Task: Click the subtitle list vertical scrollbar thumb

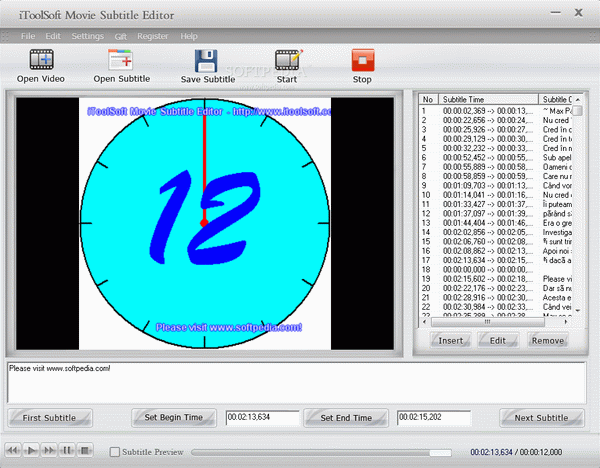Action: click(x=577, y=111)
